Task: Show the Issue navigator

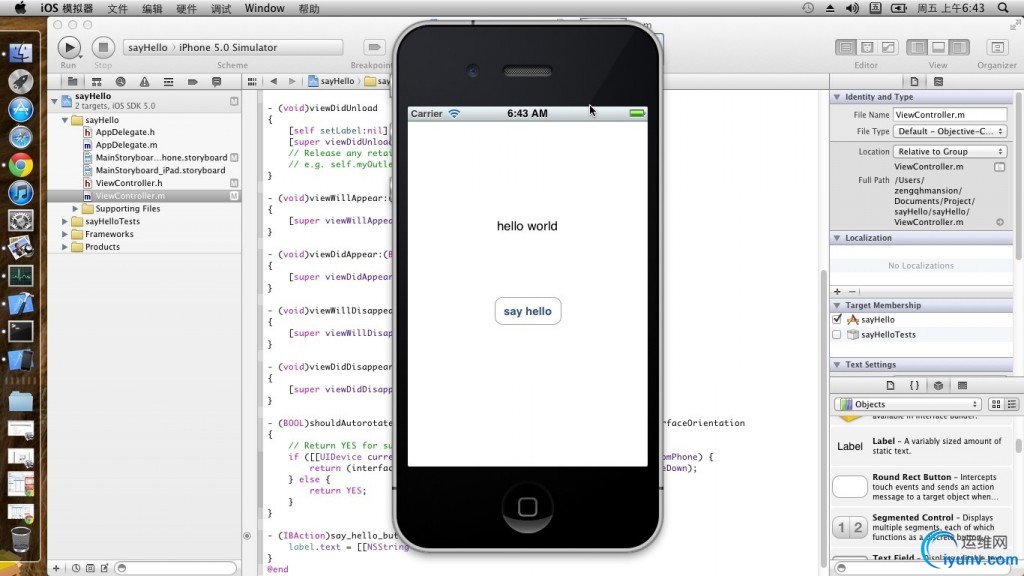Action: click(x=144, y=82)
